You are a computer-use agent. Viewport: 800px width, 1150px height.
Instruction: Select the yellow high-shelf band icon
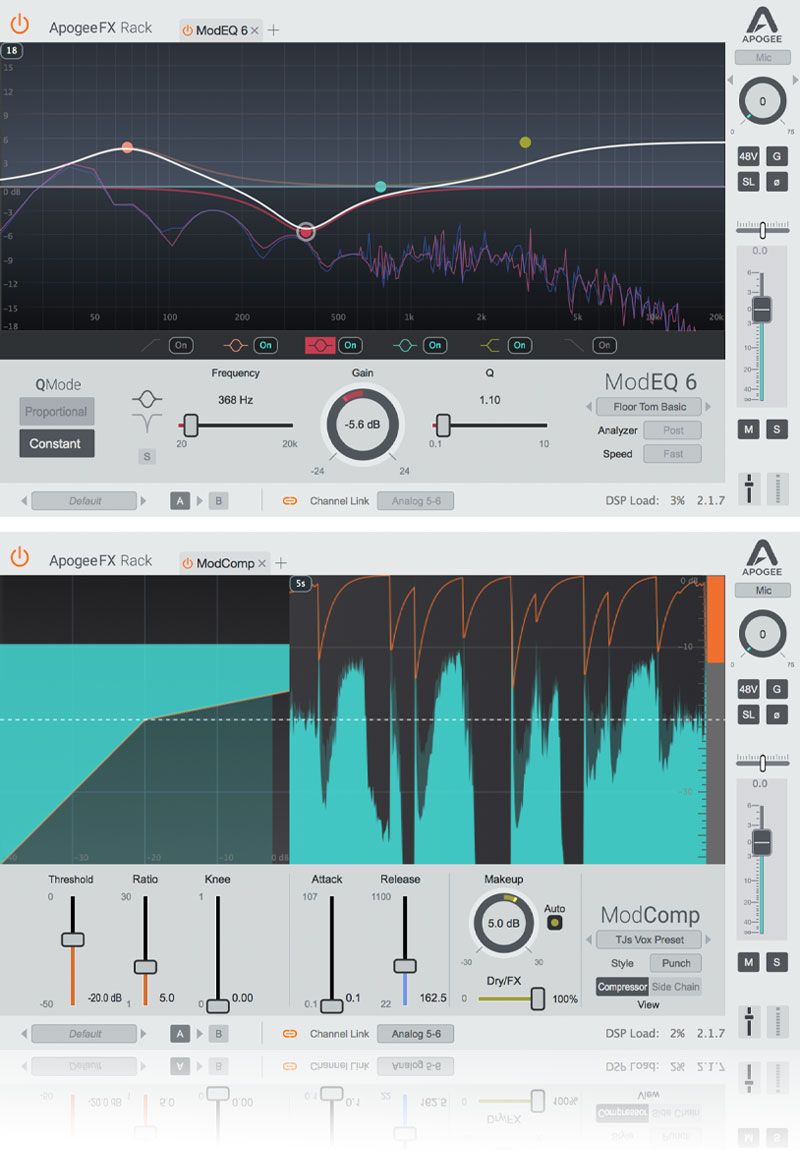[489, 345]
